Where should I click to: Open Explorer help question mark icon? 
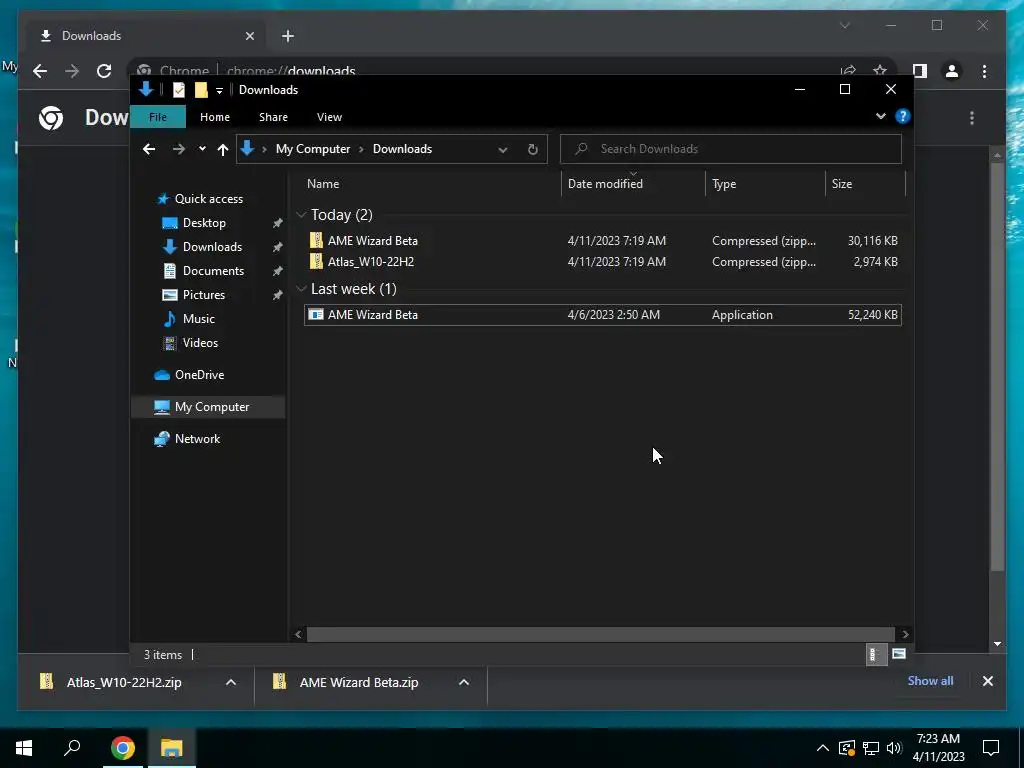coord(903,116)
